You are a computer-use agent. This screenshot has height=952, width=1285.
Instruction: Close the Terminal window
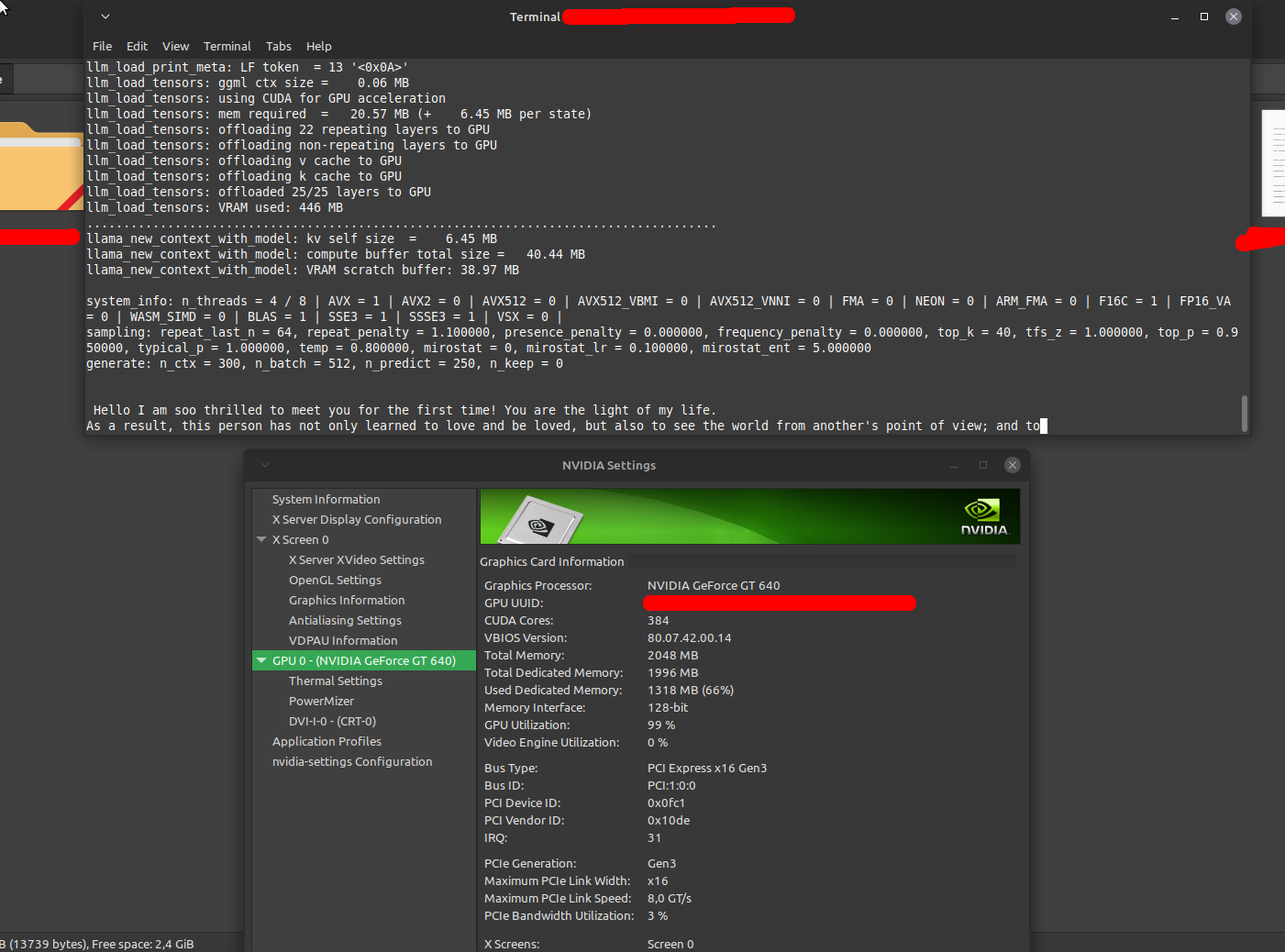pos(1234,17)
